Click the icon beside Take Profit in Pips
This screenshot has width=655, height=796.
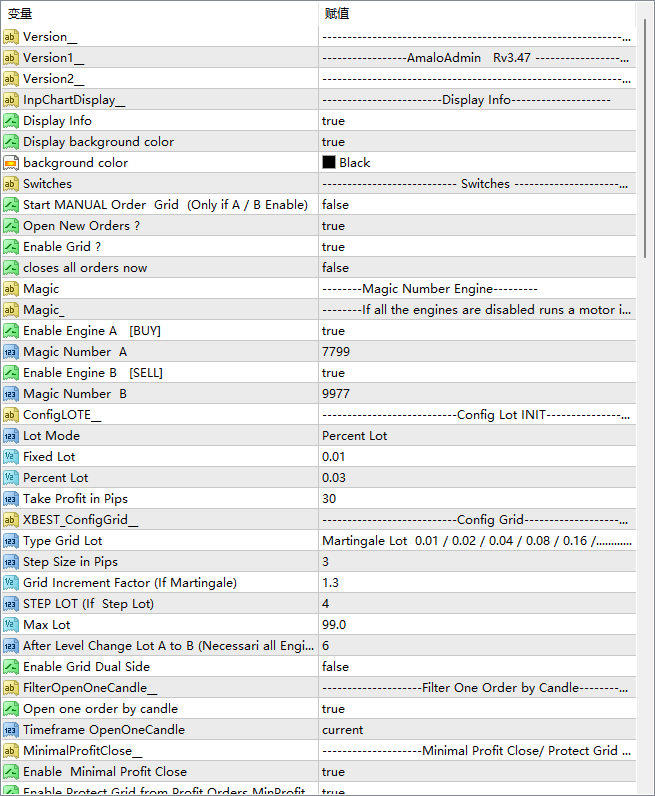click(11, 499)
